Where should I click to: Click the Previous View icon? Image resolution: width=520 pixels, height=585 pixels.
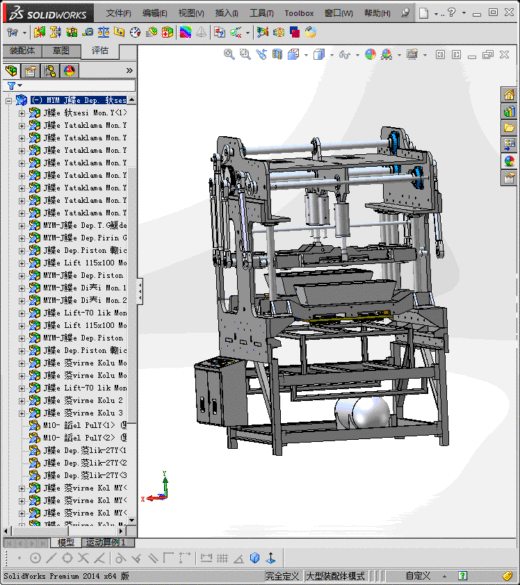(x=261, y=55)
